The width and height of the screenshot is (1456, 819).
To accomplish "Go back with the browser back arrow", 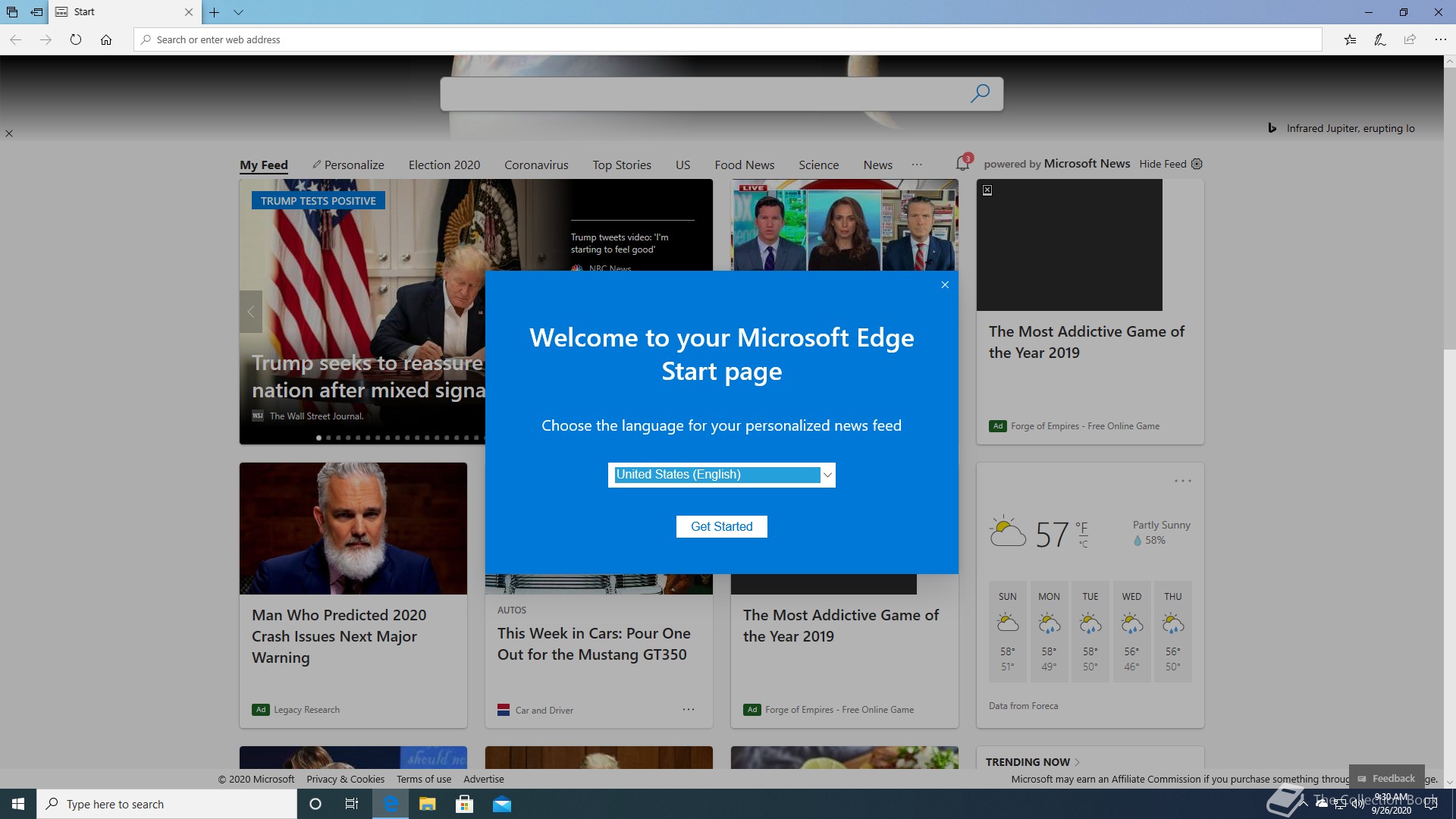I will [x=15, y=39].
